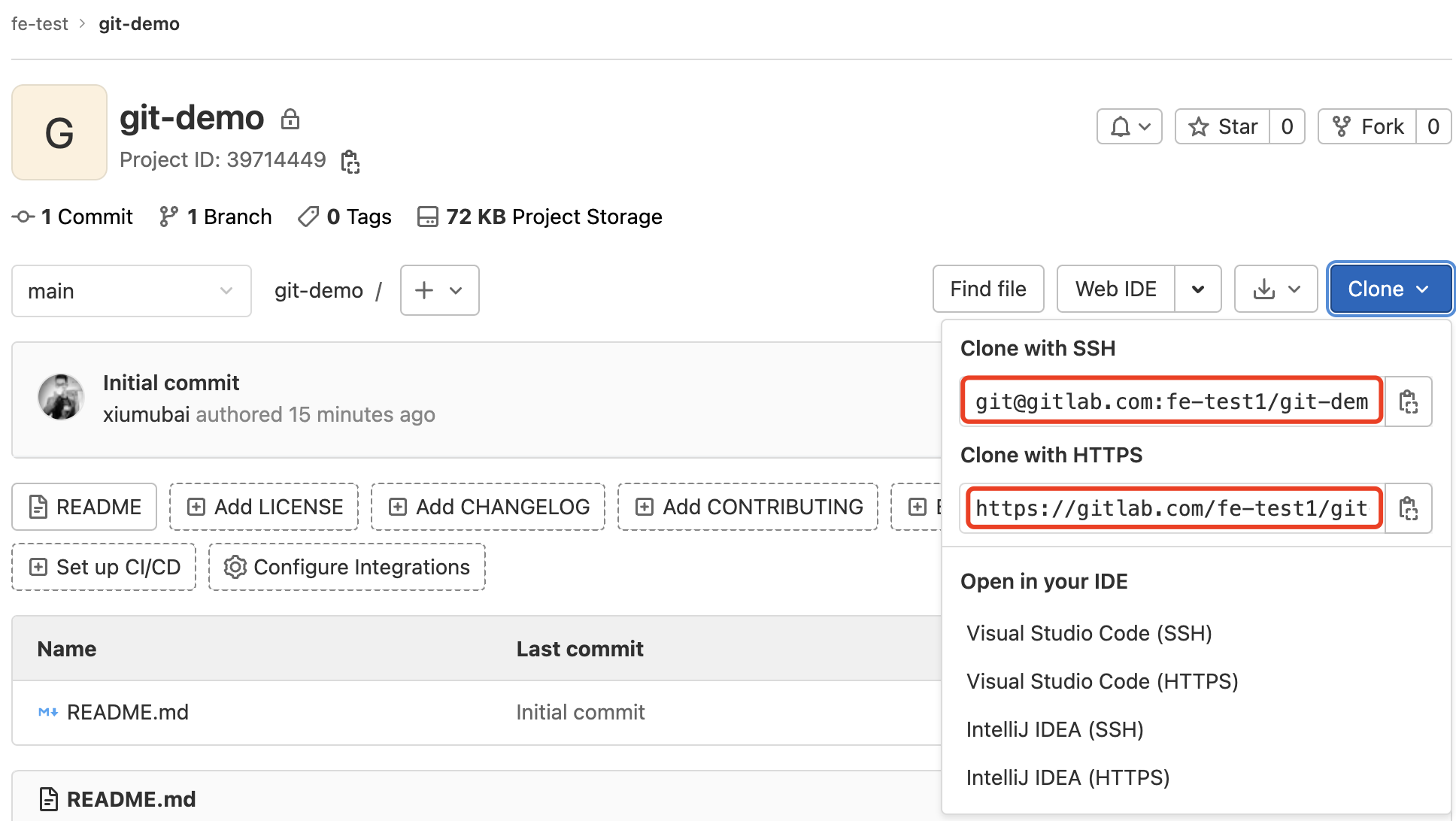Viewport: 1456px width, 821px height.
Task: Open the download source code dropdown
Action: pos(1276,289)
